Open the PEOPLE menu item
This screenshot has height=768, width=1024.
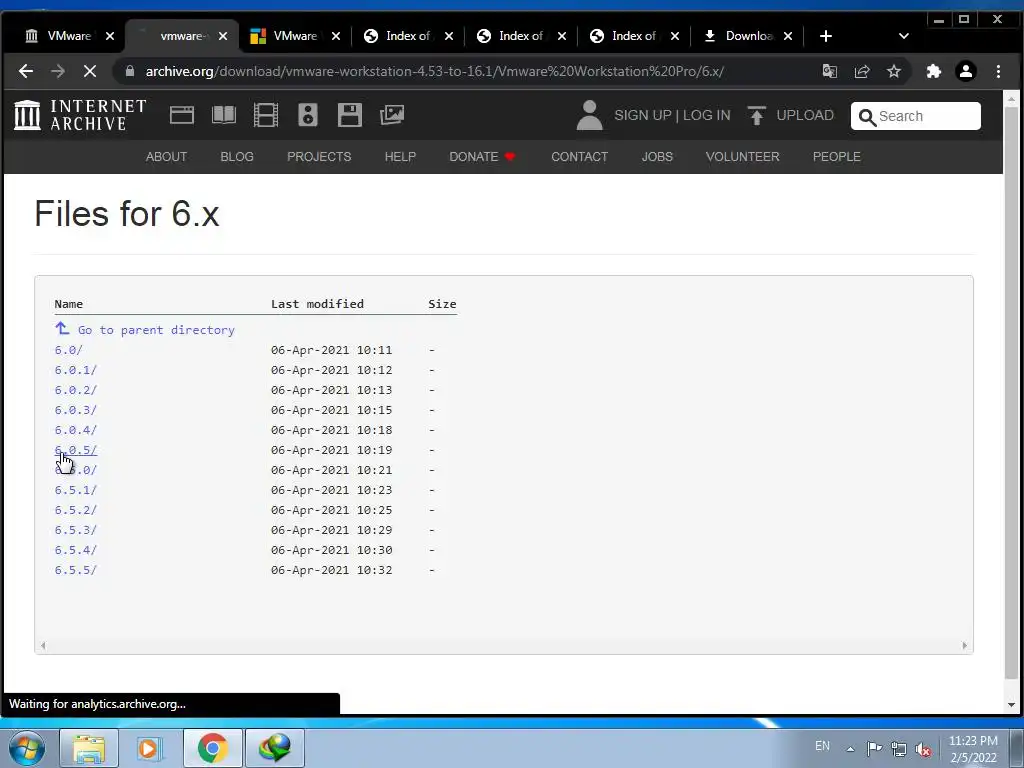pos(836,157)
